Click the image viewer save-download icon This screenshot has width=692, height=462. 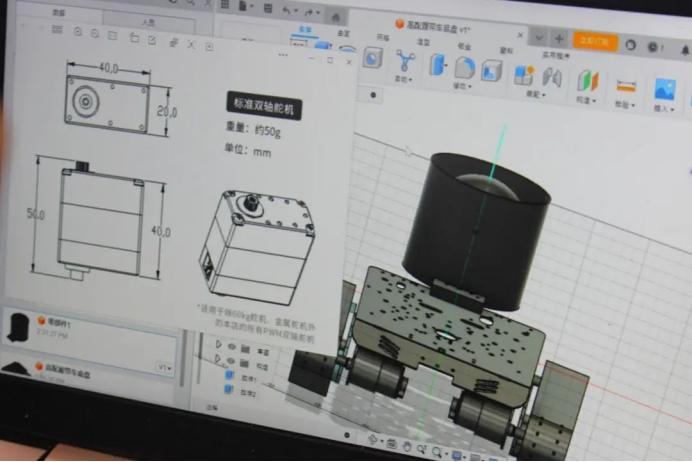pyautogui.click(x=209, y=46)
